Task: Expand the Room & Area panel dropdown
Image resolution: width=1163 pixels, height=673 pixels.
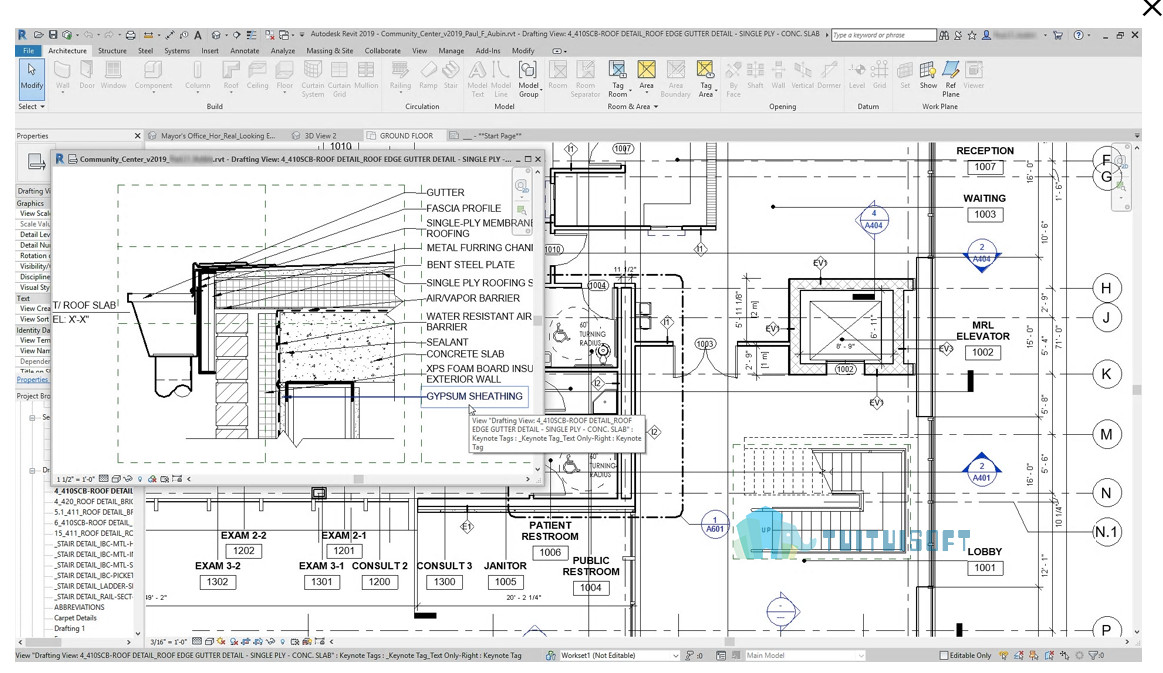Action: point(632,106)
